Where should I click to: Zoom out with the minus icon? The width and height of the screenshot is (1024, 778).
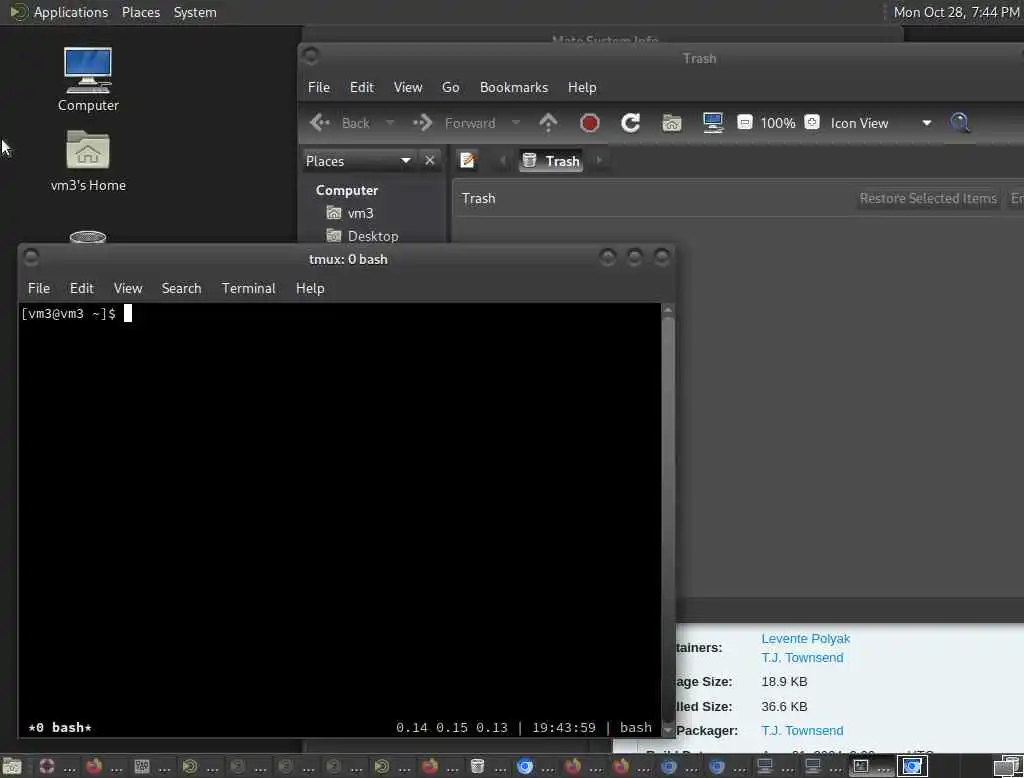[744, 123]
